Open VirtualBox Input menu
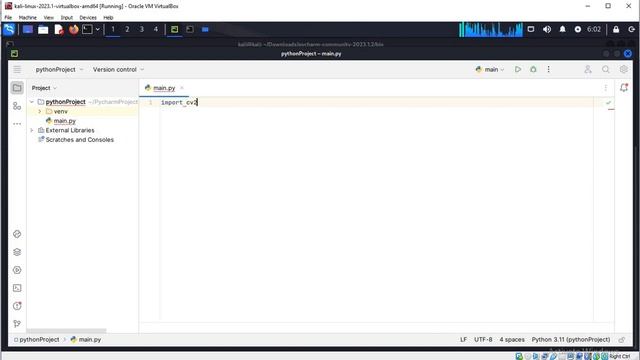This screenshot has width=640, height=360. [x=67, y=18]
